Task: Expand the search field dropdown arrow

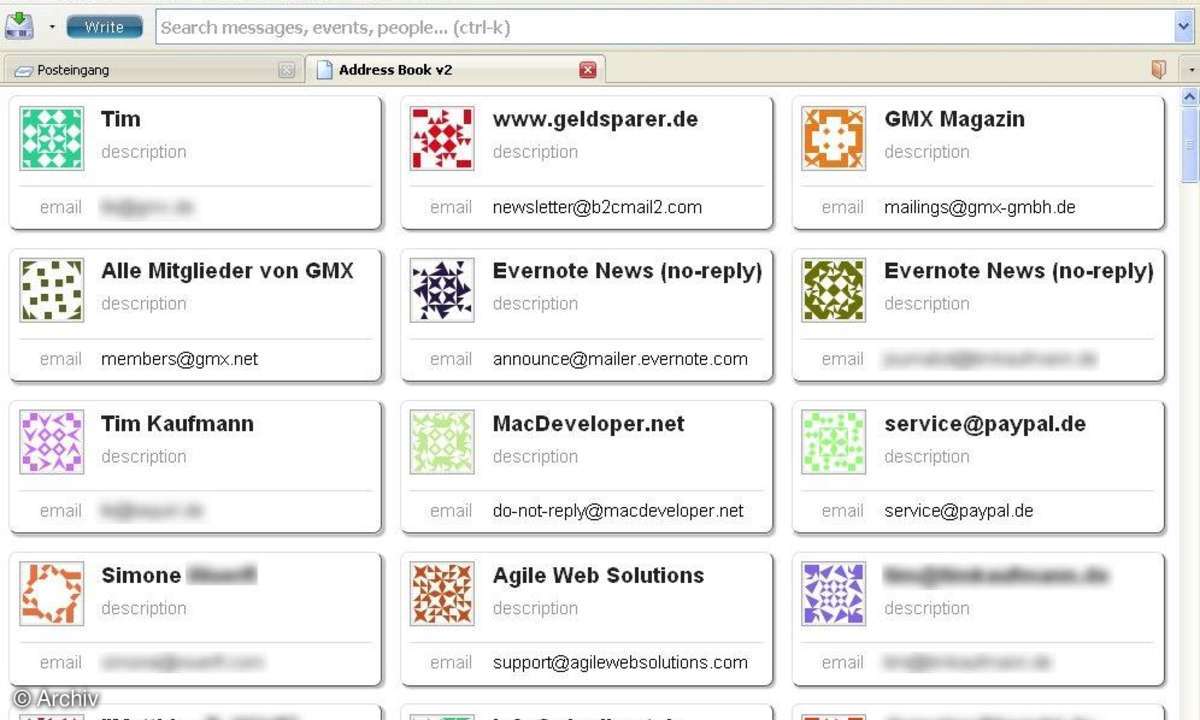Action: [x=1186, y=27]
